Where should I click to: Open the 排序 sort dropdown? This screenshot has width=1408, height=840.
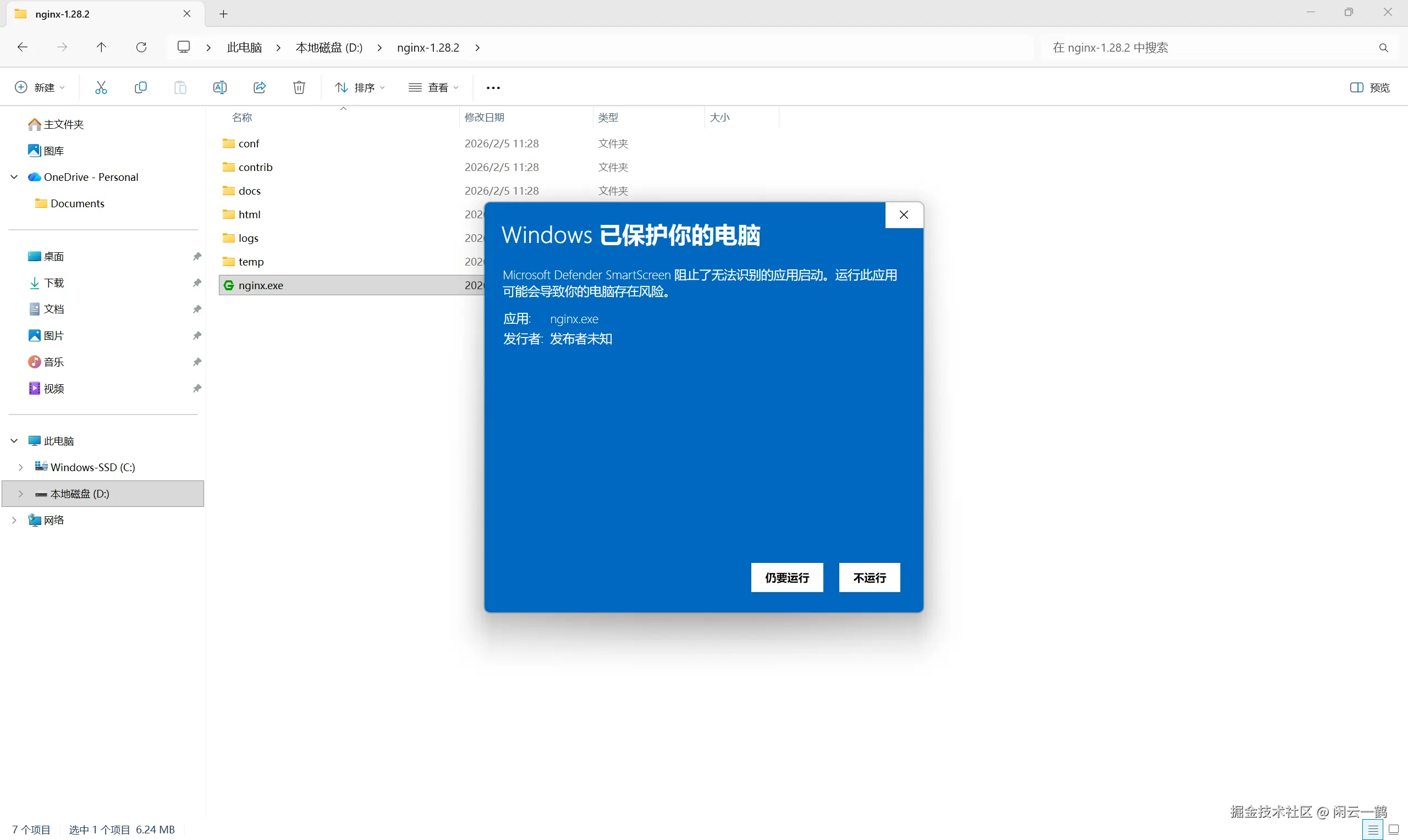[x=360, y=87]
